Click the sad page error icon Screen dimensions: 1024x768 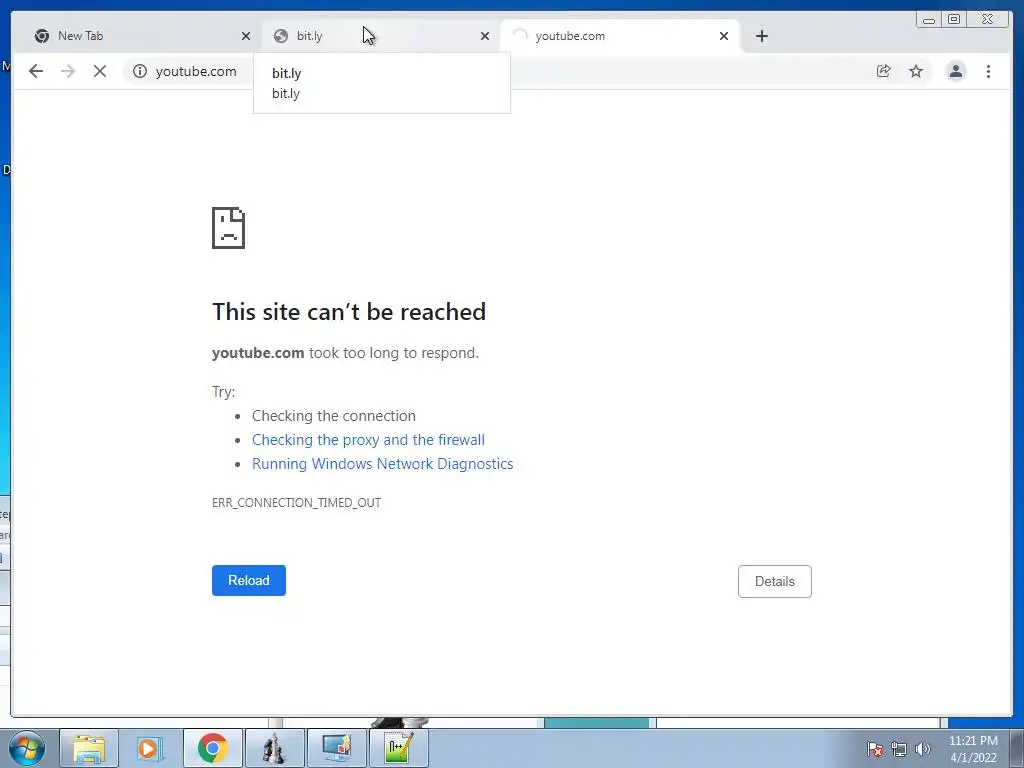tap(229, 228)
